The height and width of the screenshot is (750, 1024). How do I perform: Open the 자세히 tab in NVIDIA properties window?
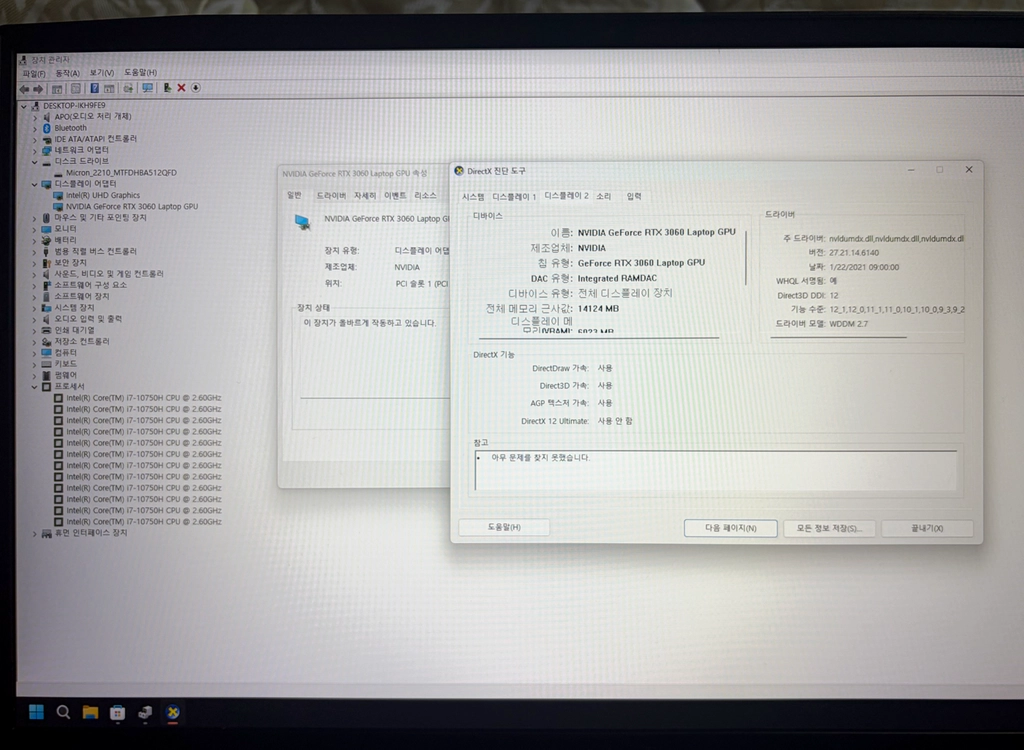click(365, 196)
